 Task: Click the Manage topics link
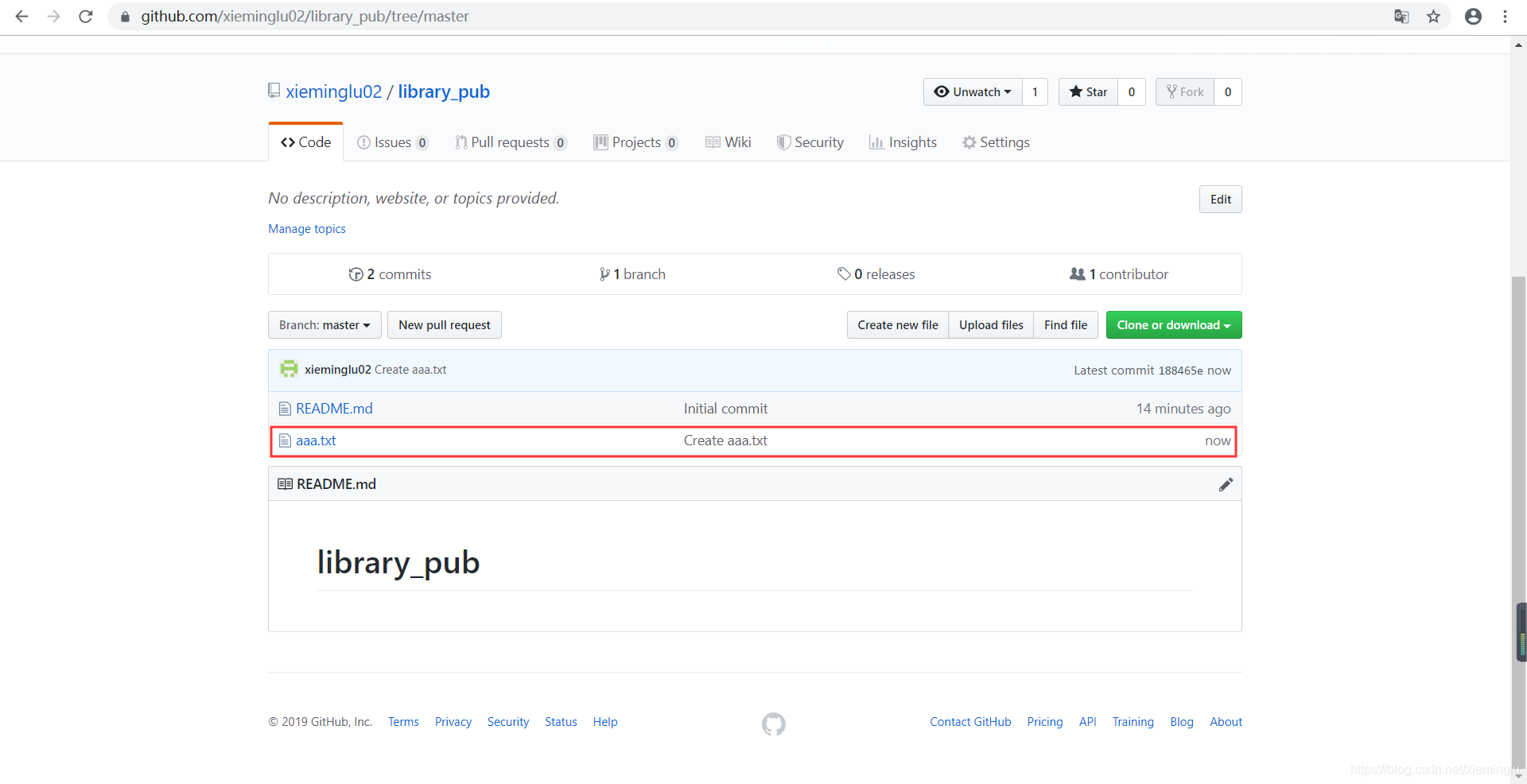(x=307, y=229)
